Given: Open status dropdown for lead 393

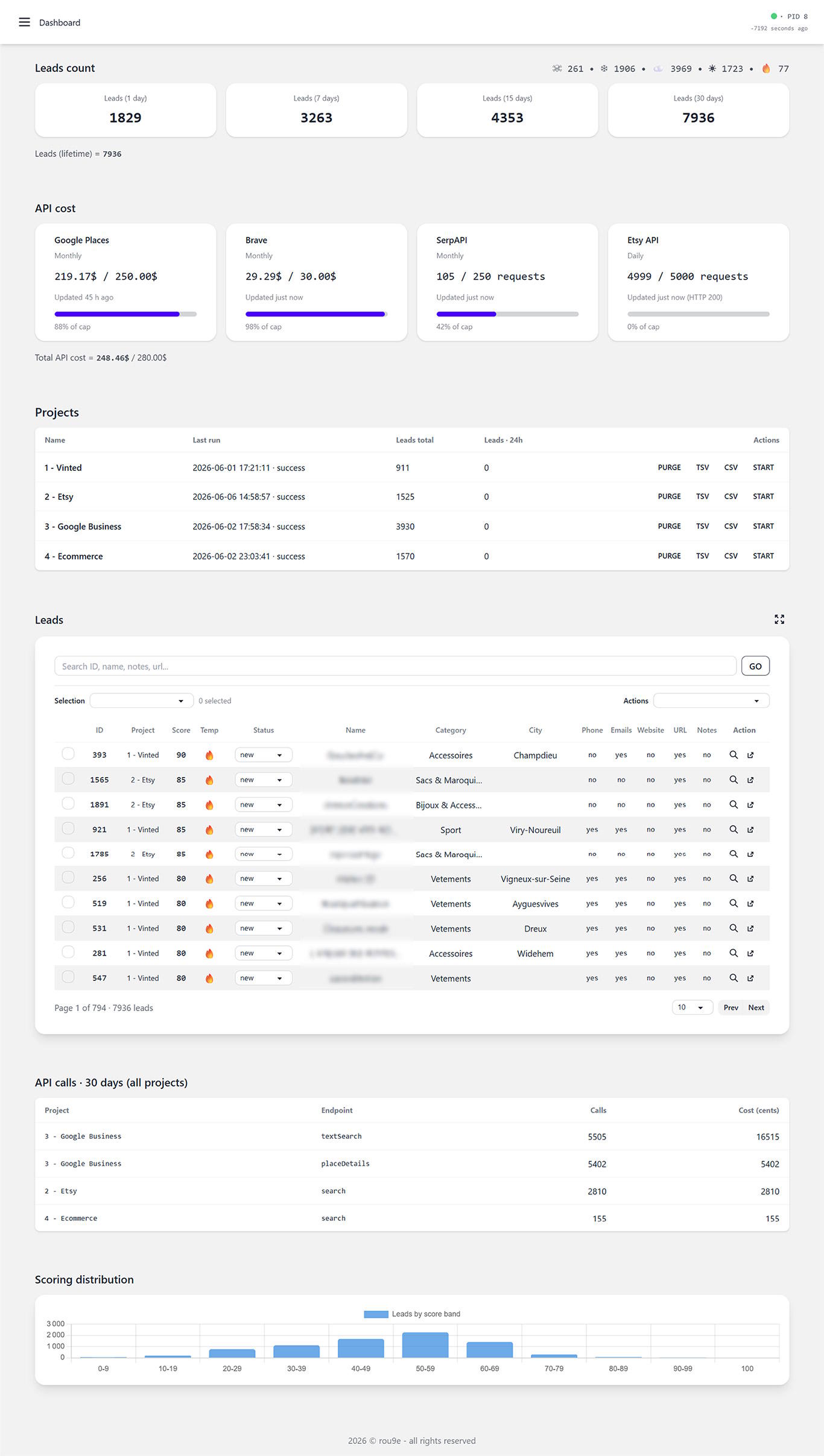Looking at the screenshot, I should pos(263,755).
